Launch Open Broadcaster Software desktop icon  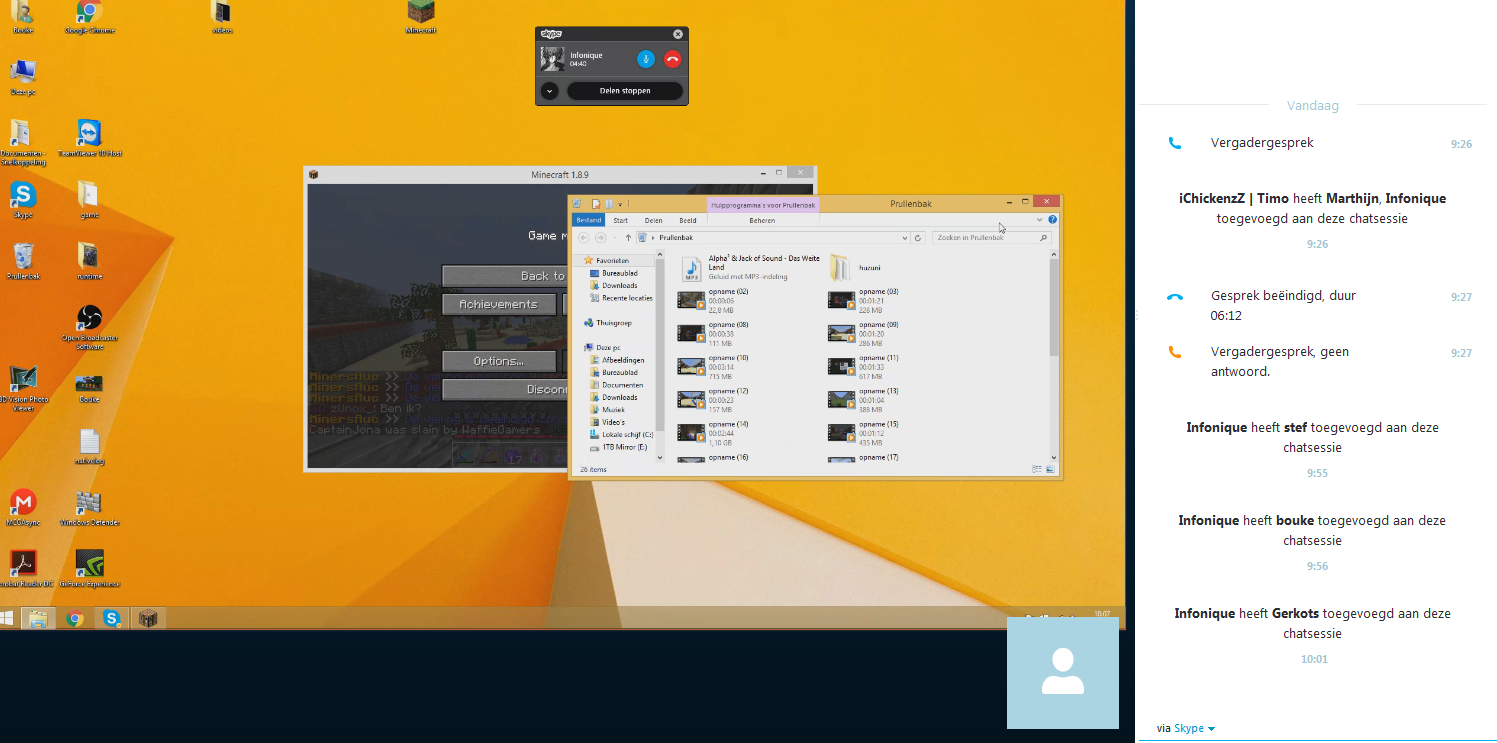(89, 327)
